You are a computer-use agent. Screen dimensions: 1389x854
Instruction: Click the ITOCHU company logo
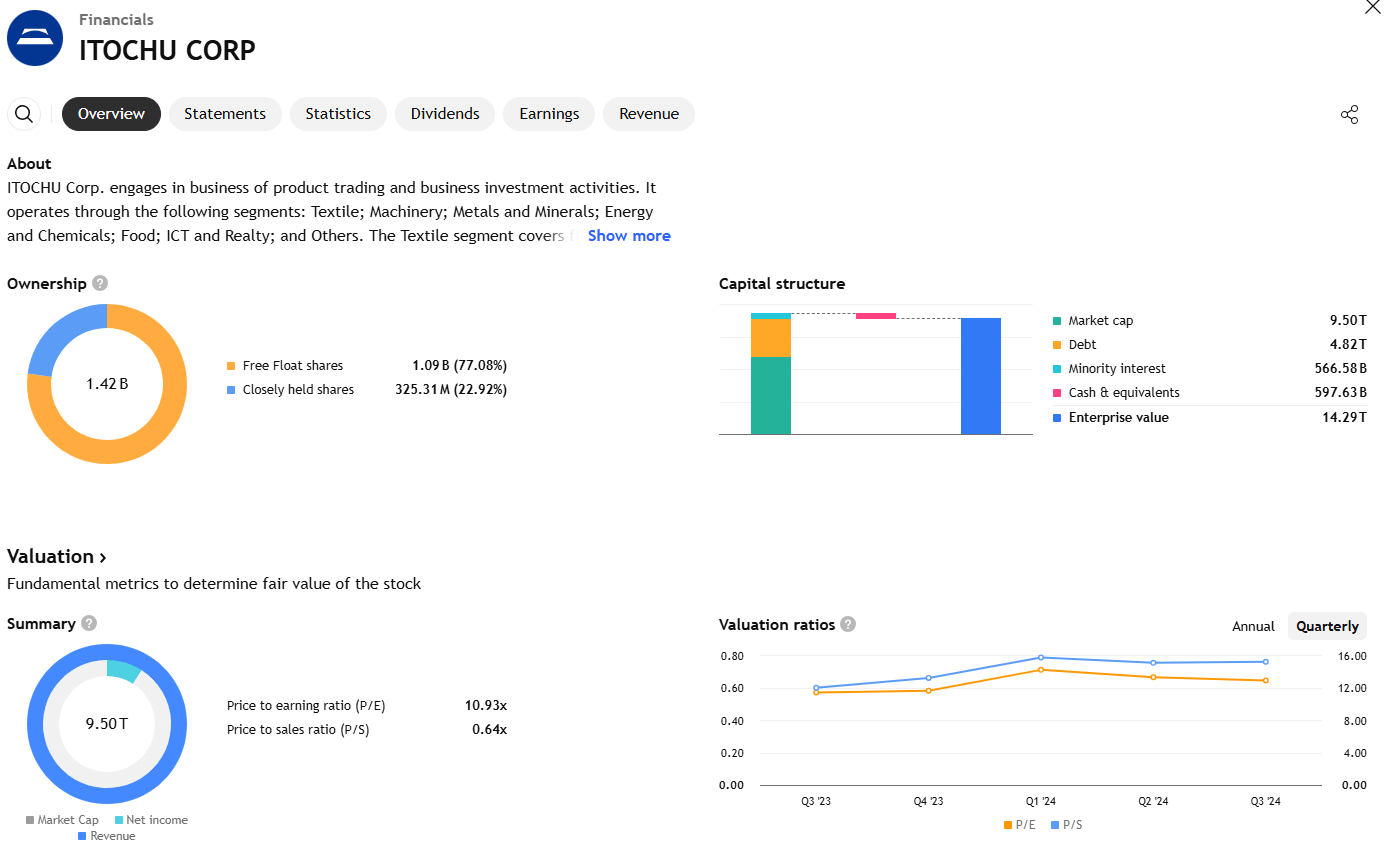36,38
